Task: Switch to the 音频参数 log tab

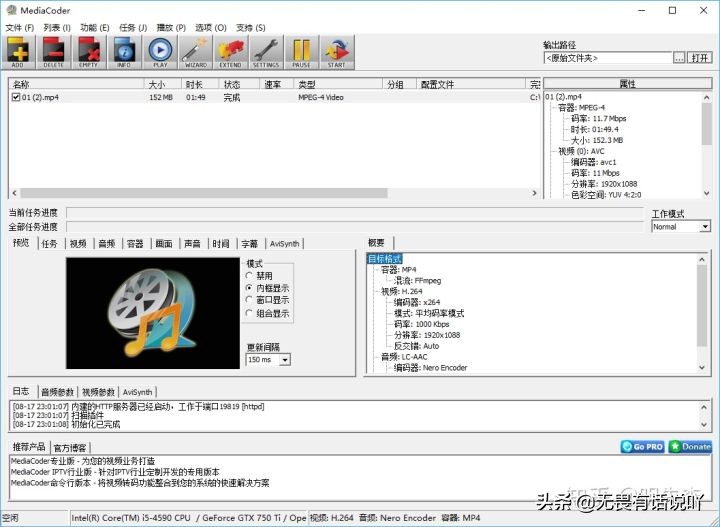Action: (x=57, y=392)
